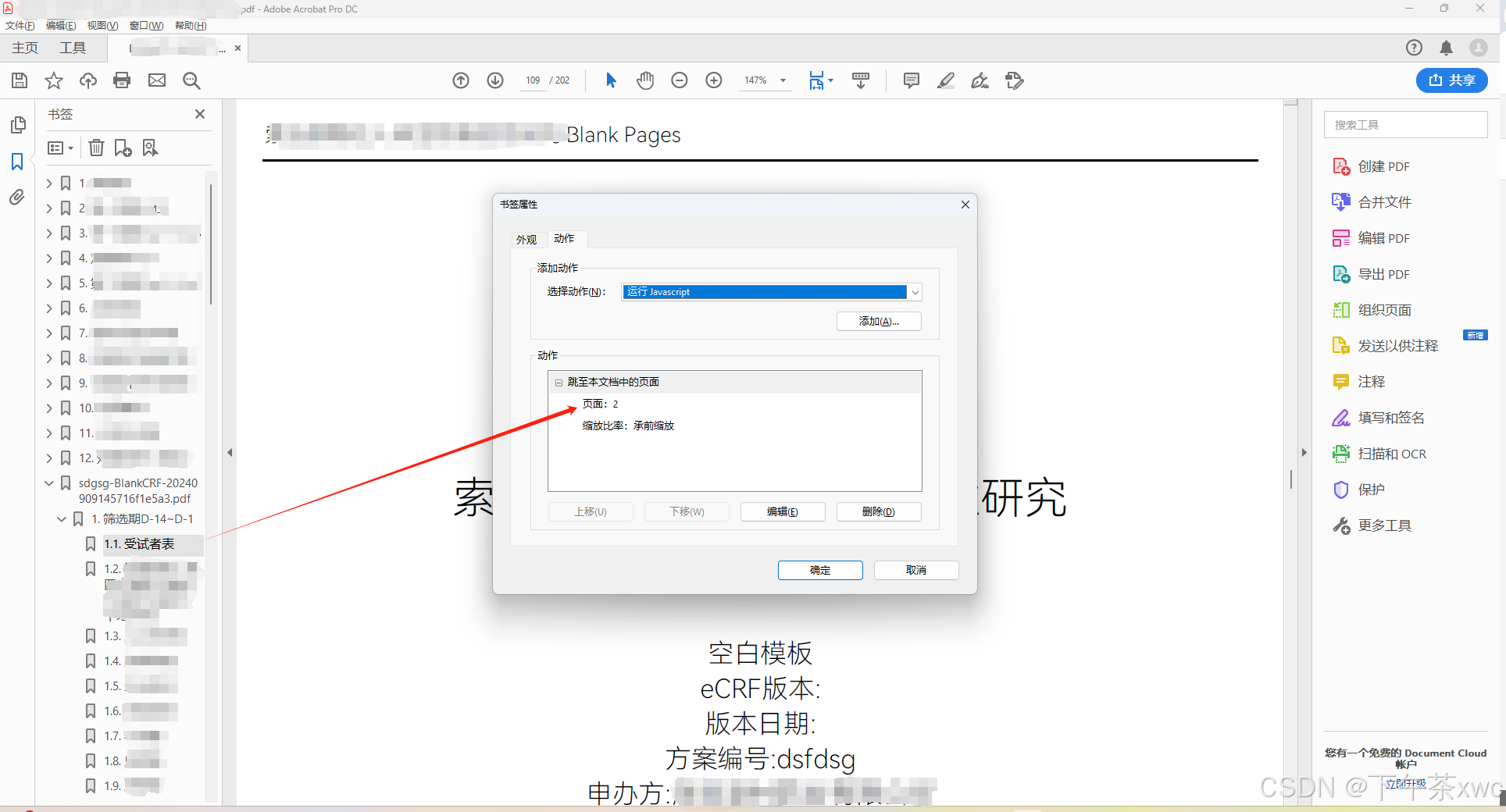Select the highlighter tool
Image resolution: width=1506 pixels, height=812 pixels.
[946, 80]
